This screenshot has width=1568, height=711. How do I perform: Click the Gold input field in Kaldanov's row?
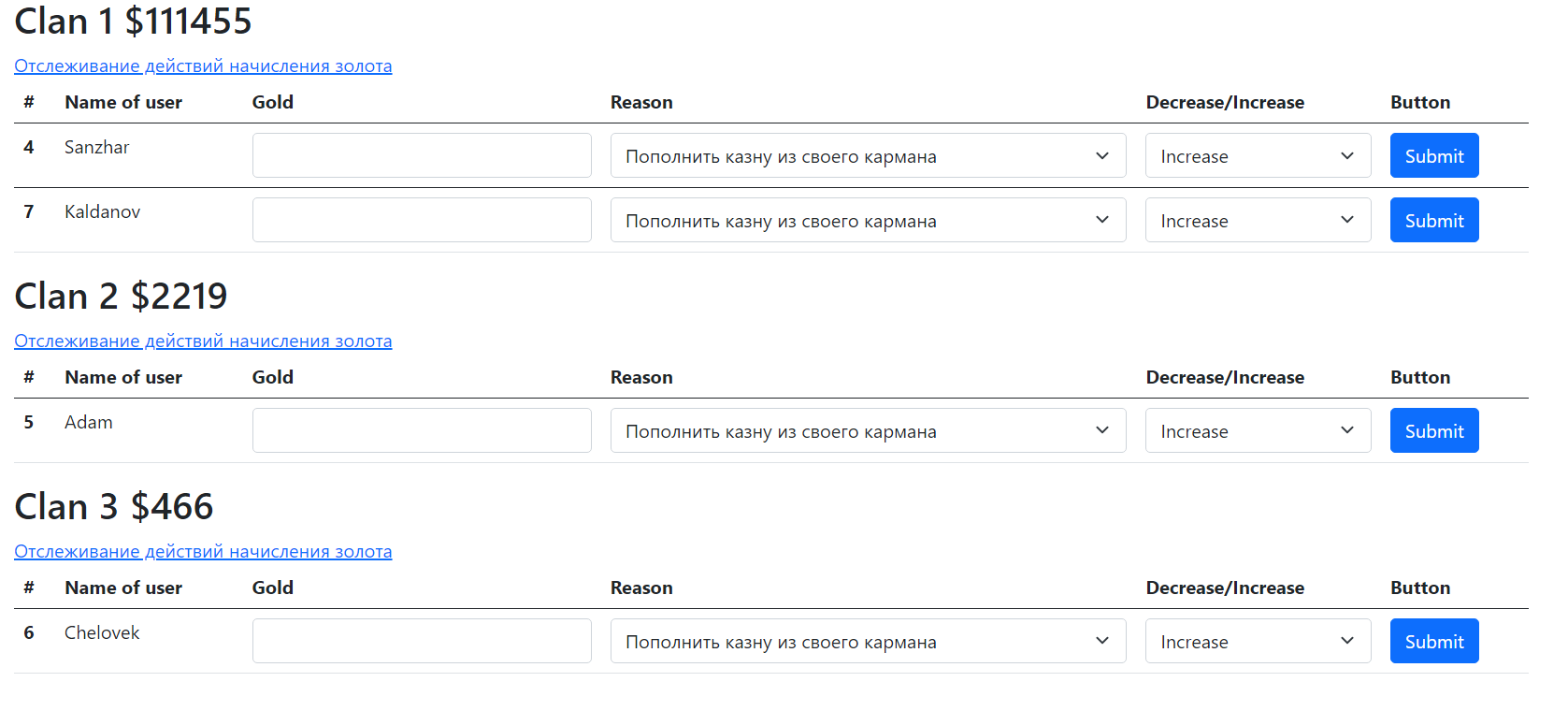coord(422,220)
